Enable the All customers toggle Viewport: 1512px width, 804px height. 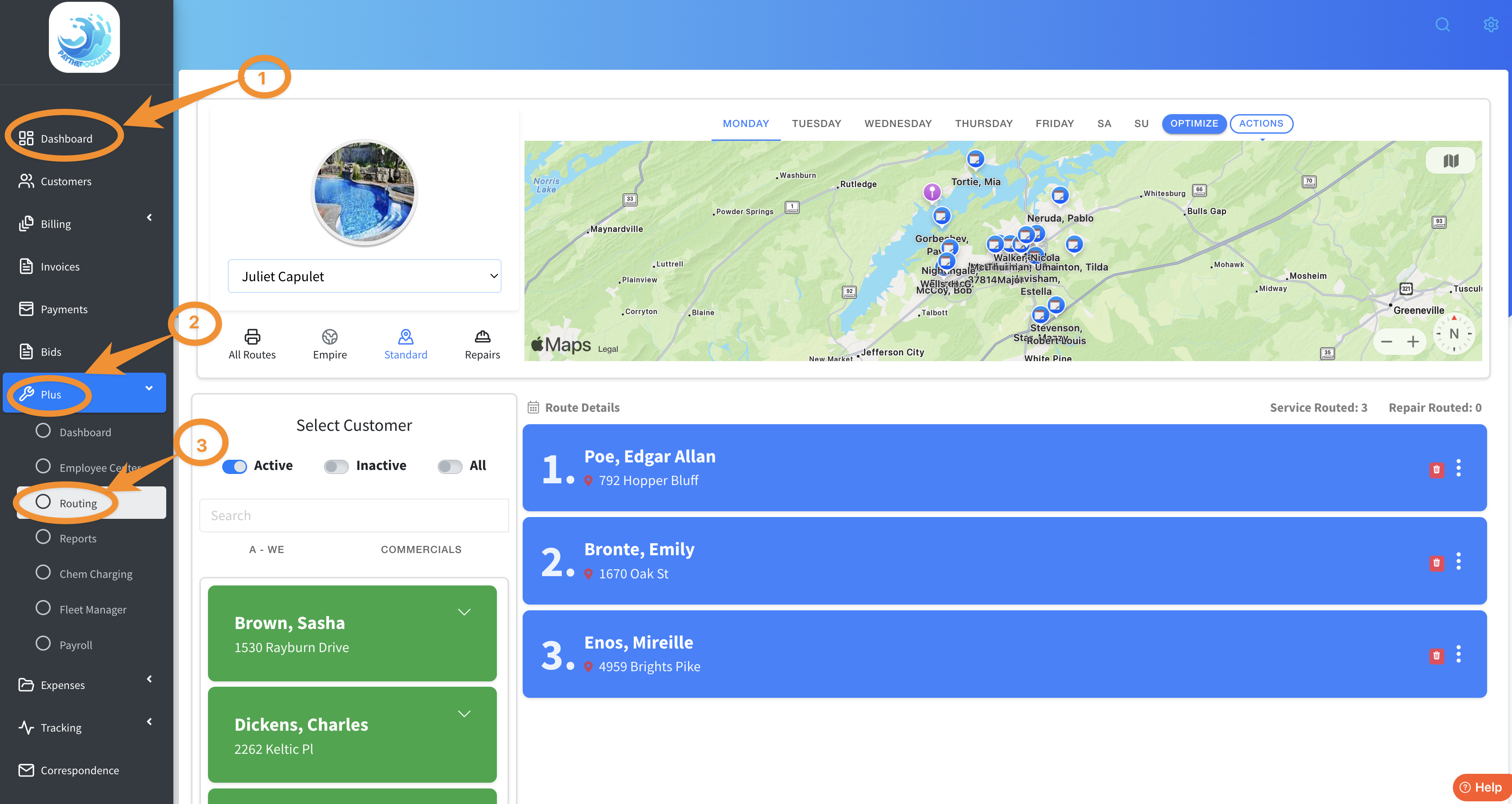pyautogui.click(x=450, y=466)
